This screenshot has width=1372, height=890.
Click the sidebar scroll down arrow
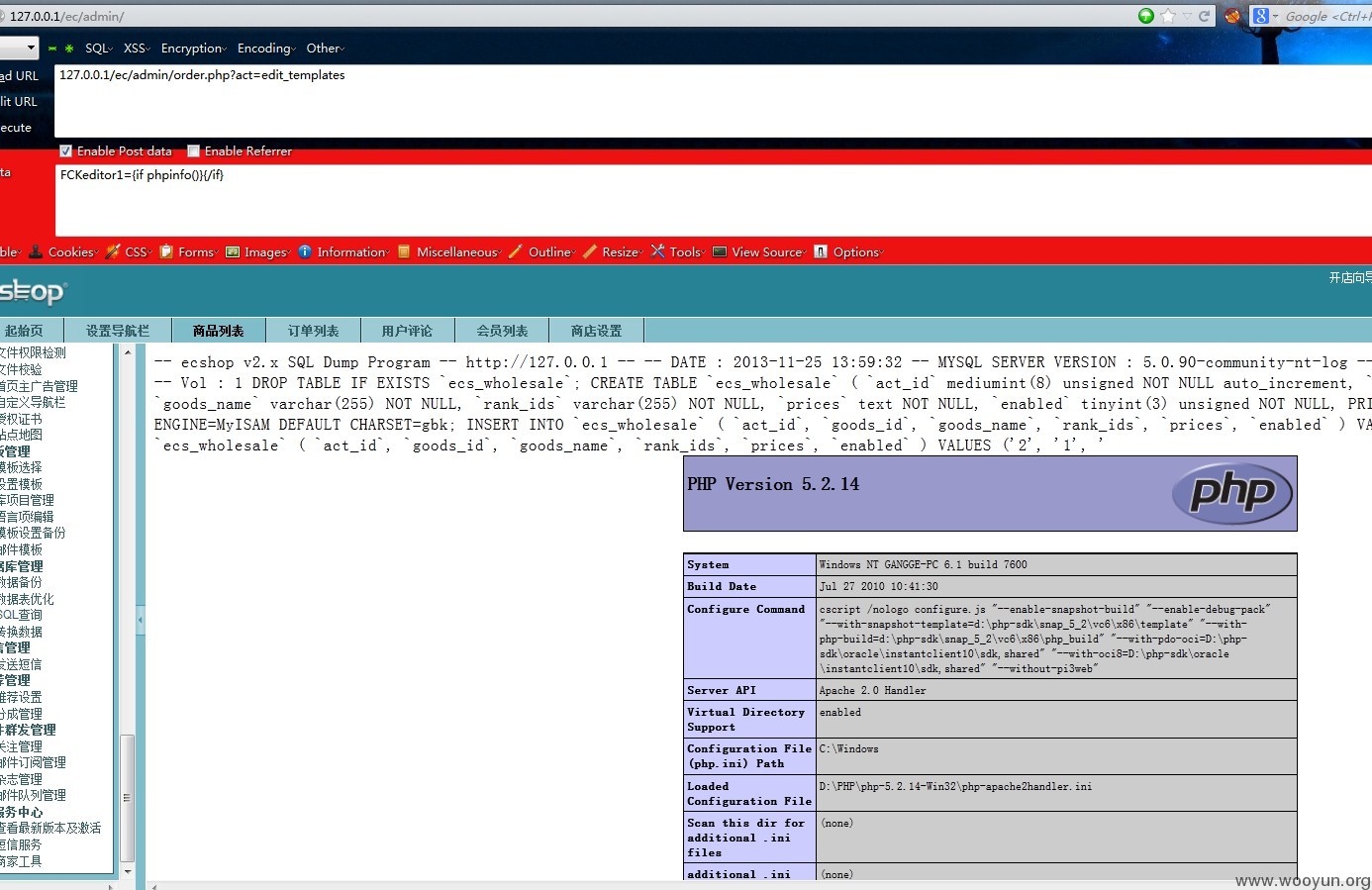pyautogui.click(x=127, y=871)
